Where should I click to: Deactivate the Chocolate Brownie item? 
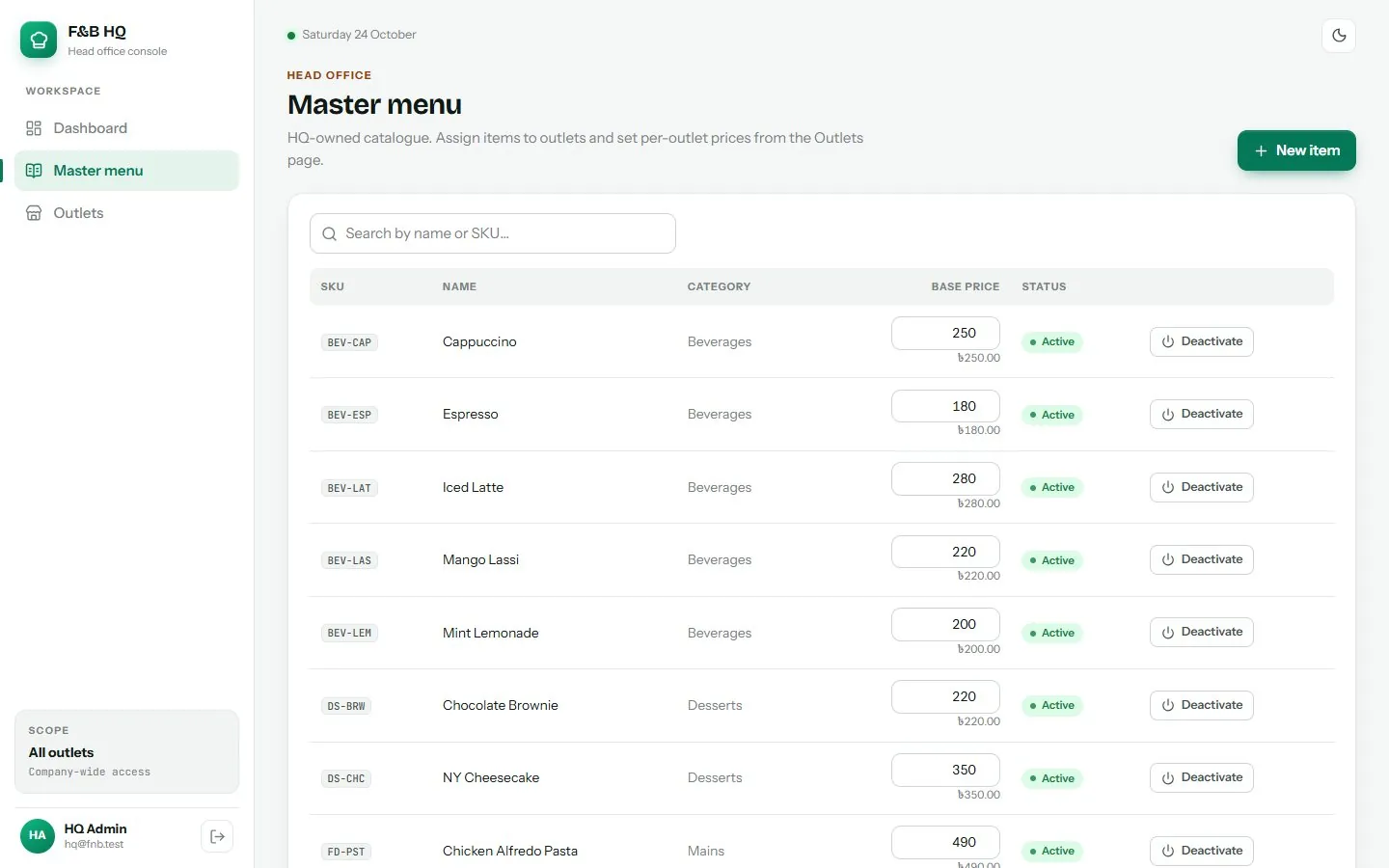(x=1201, y=705)
